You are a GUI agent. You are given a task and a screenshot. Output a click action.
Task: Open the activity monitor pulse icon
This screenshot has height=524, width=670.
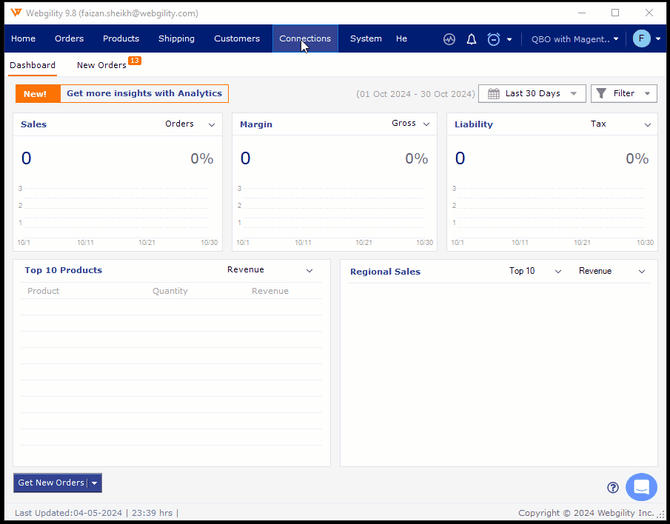click(449, 39)
